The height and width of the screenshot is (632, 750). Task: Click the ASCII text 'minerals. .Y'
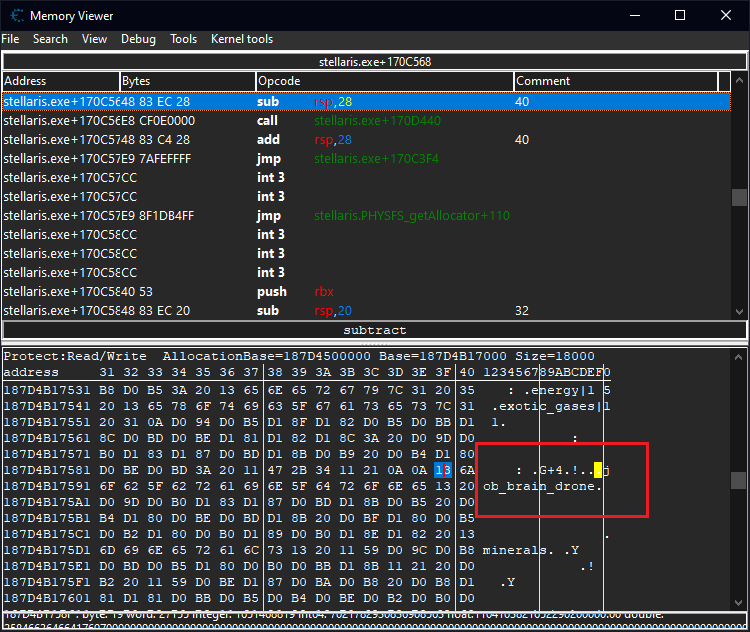pos(531,550)
